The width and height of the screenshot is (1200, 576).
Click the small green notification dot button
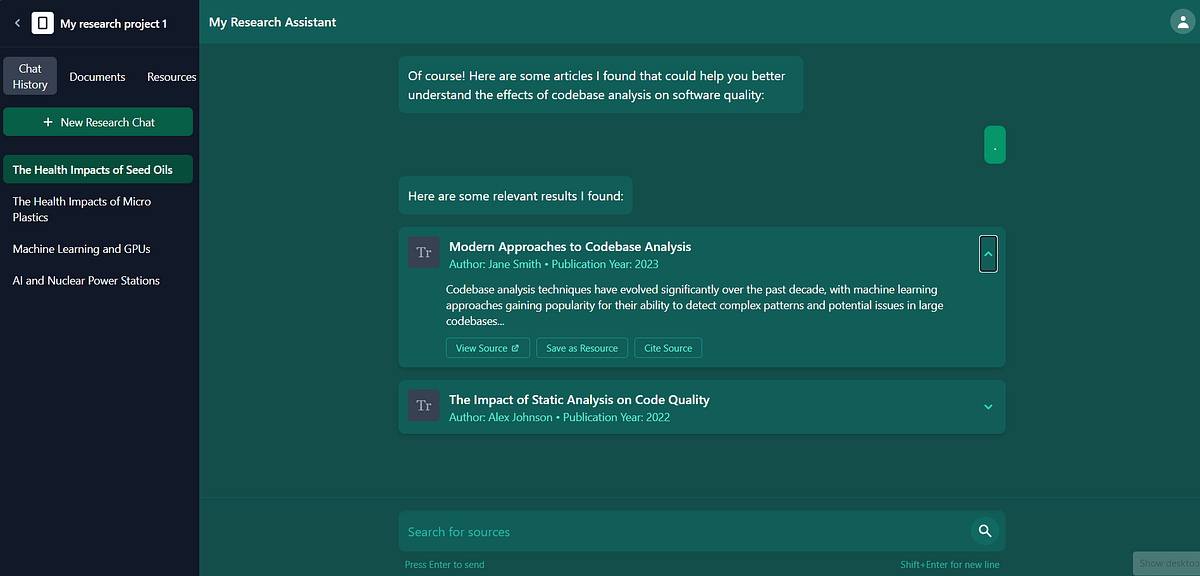pos(994,144)
